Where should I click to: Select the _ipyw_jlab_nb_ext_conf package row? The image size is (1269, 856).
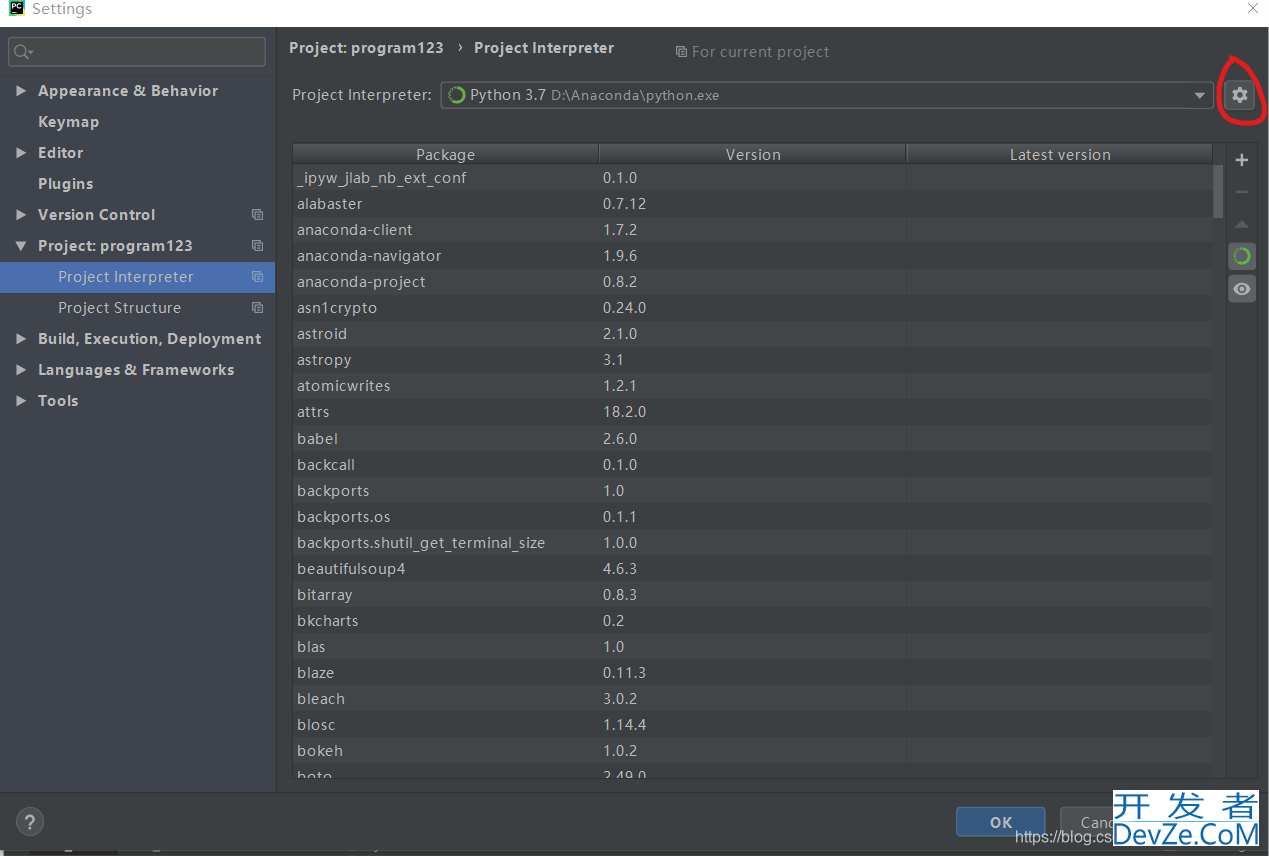pos(752,178)
